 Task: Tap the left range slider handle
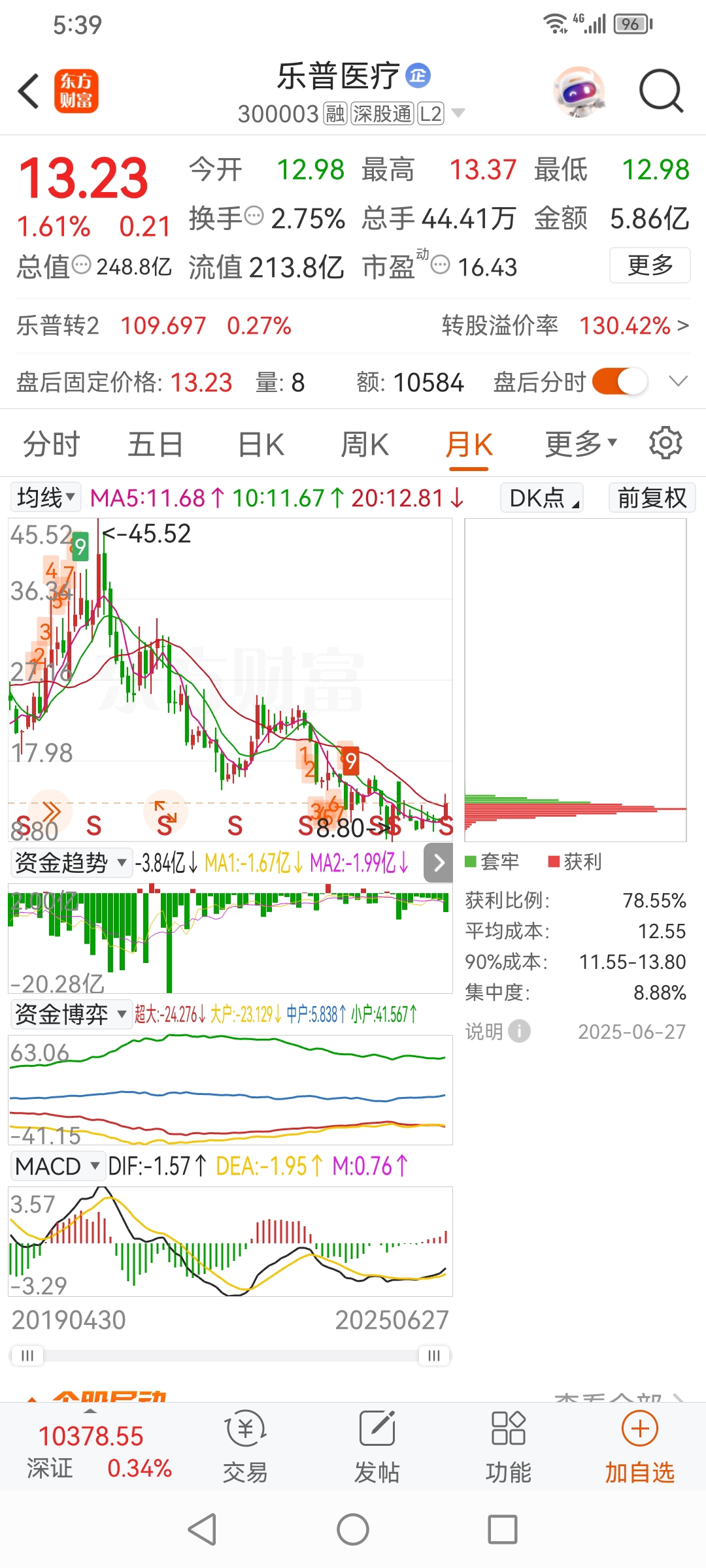click(27, 1356)
